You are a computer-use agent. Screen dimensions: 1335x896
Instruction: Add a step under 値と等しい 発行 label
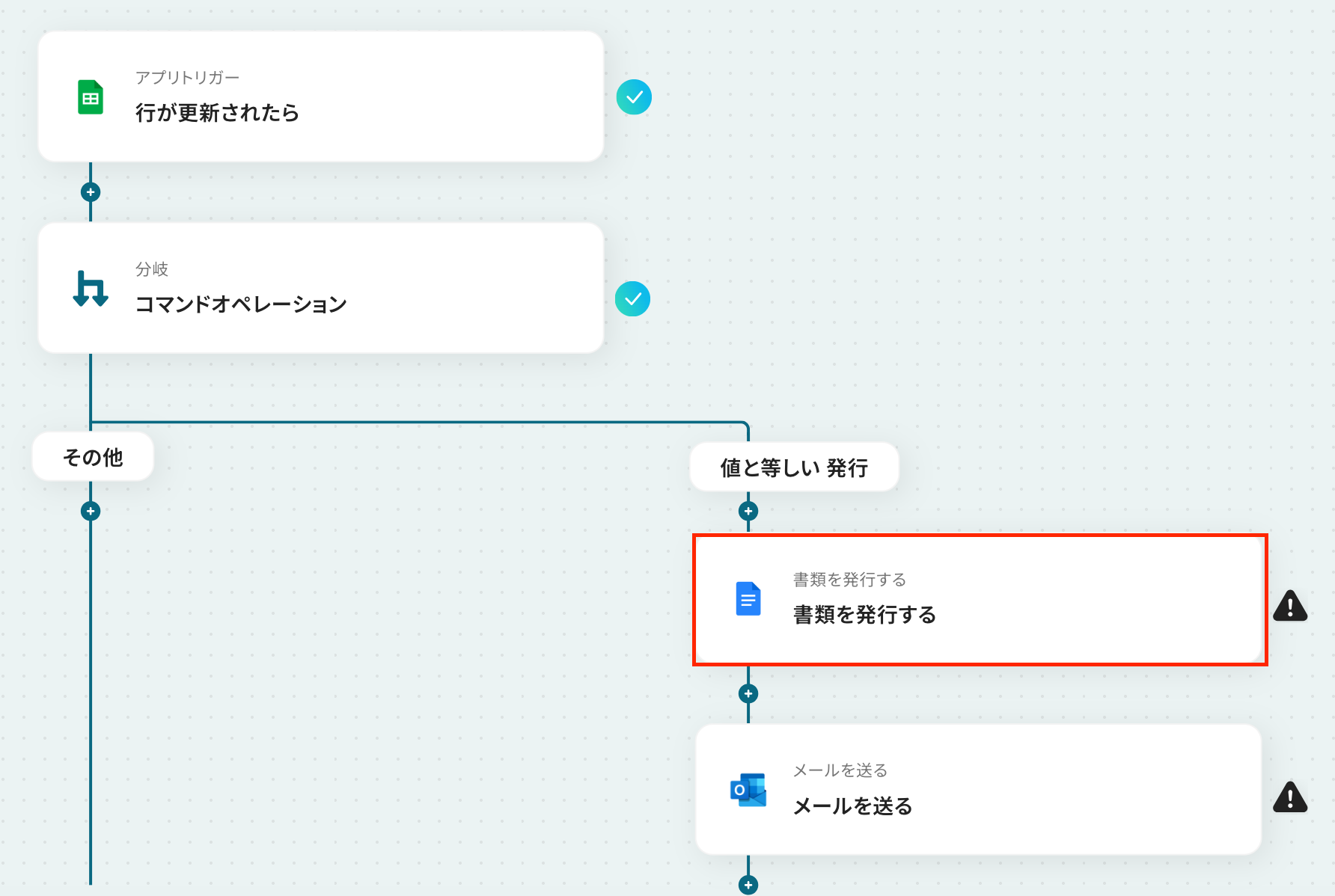748,512
